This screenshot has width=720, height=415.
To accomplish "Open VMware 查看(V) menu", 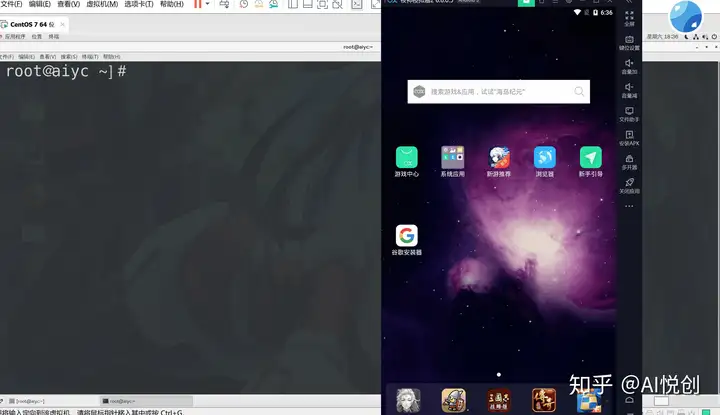I will tap(68, 4).
